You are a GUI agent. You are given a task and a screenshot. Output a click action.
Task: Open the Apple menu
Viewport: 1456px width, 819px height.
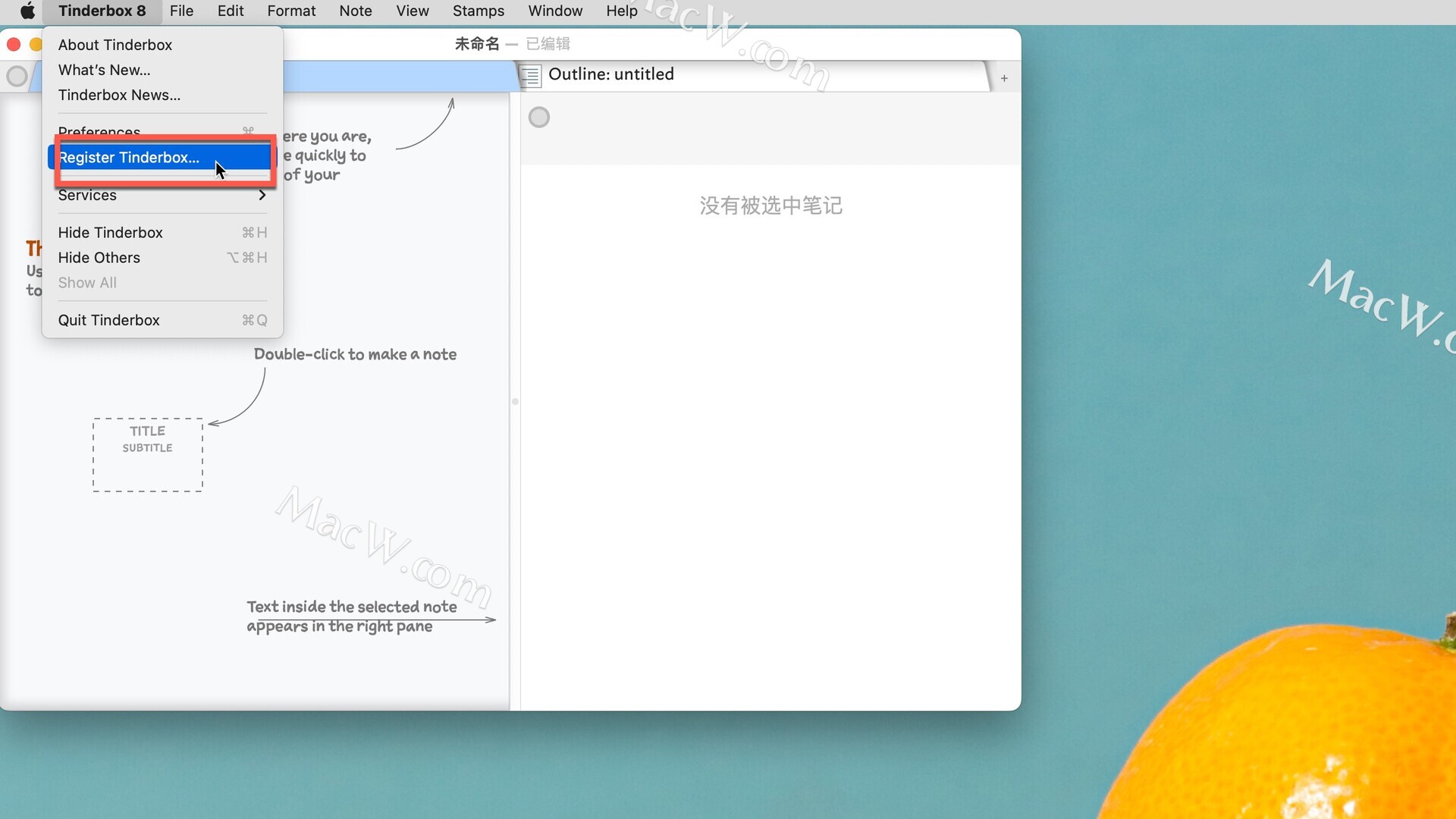tap(27, 11)
